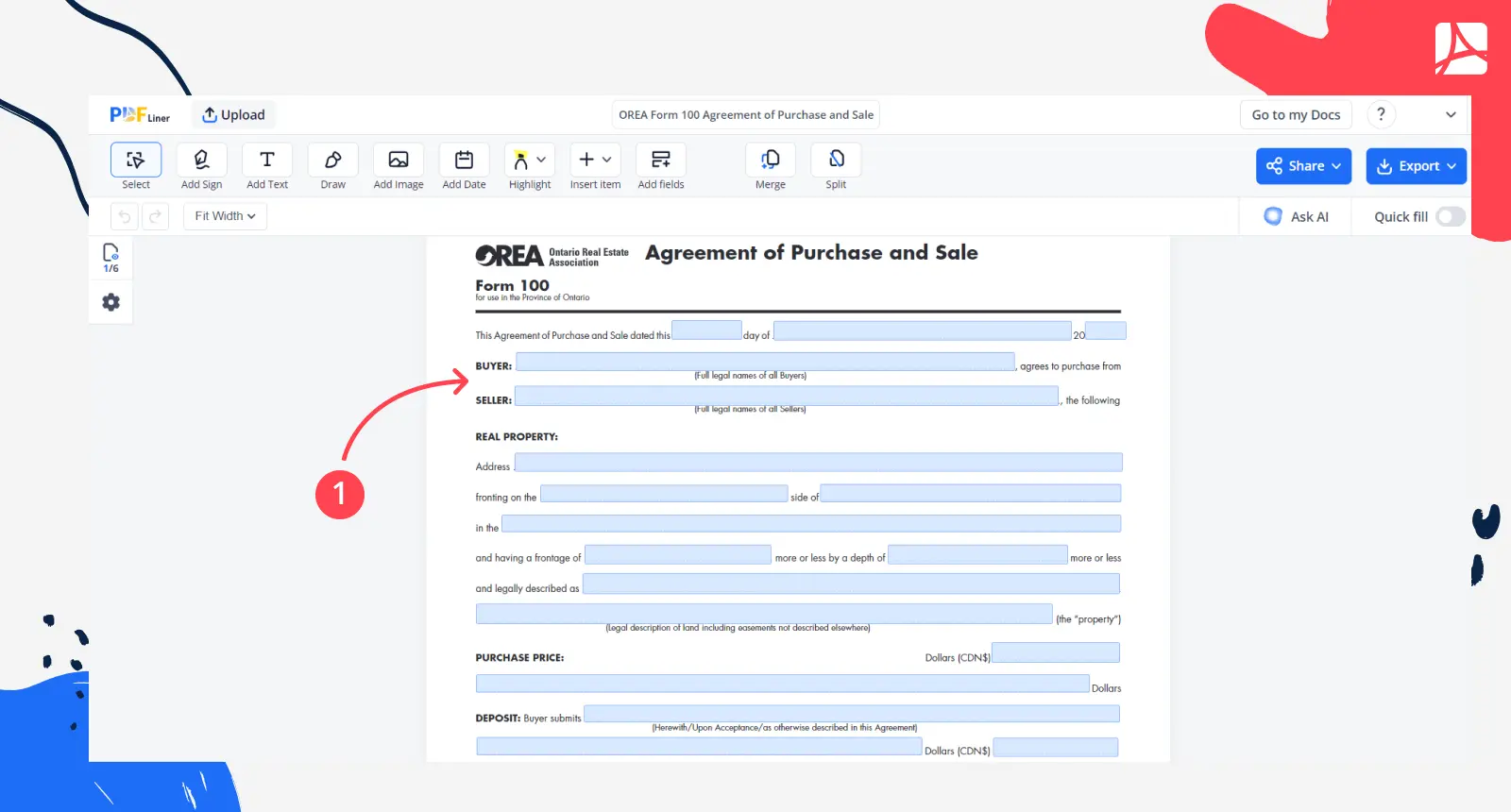Click the purchase price in words field
The image size is (1511, 812).
click(x=782, y=684)
